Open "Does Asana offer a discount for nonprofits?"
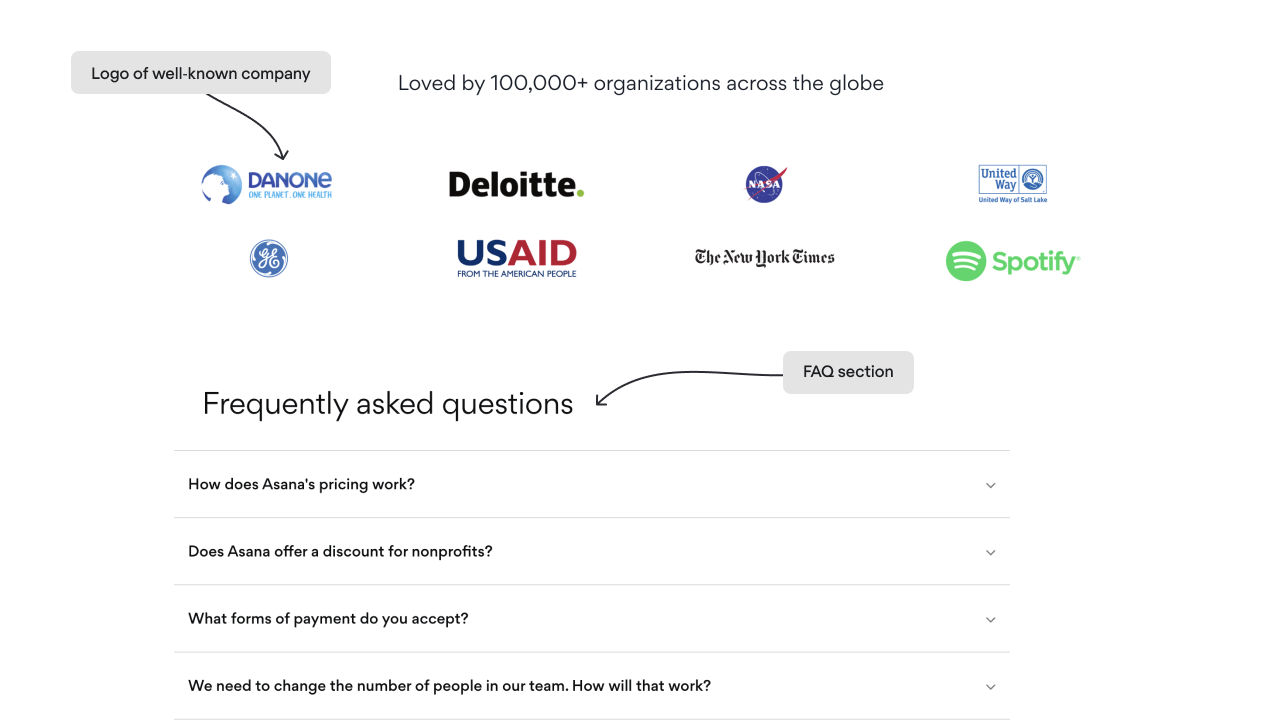Viewport: 1280px width, 720px height. tap(592, 551)
